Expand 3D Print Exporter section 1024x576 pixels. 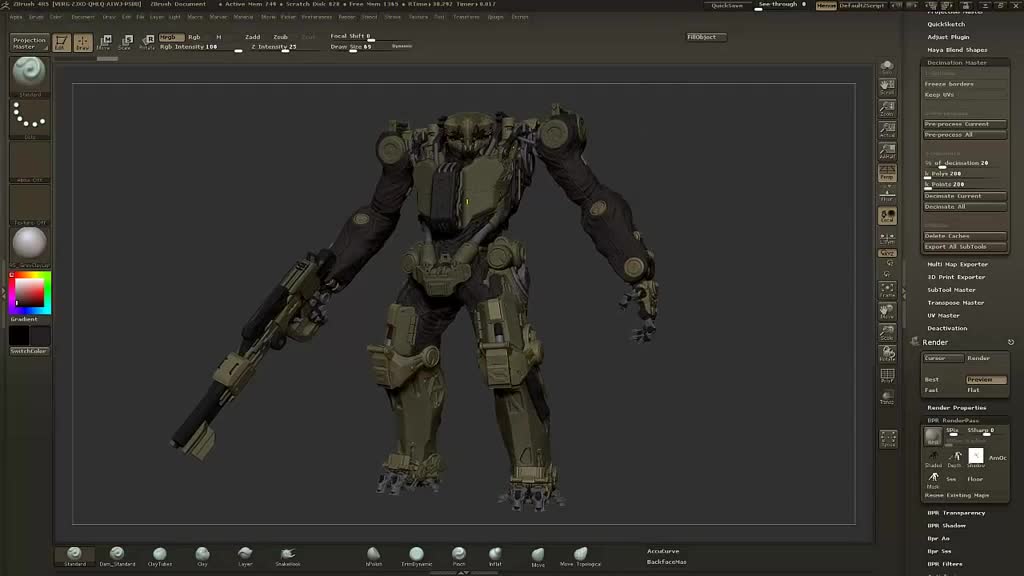956,277
